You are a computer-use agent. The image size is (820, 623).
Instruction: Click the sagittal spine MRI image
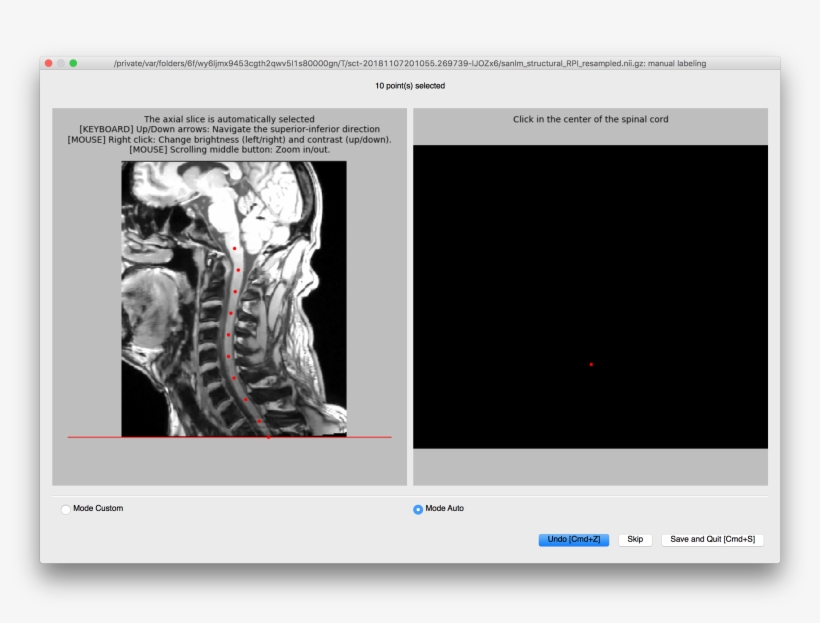[x=234, y=298]
